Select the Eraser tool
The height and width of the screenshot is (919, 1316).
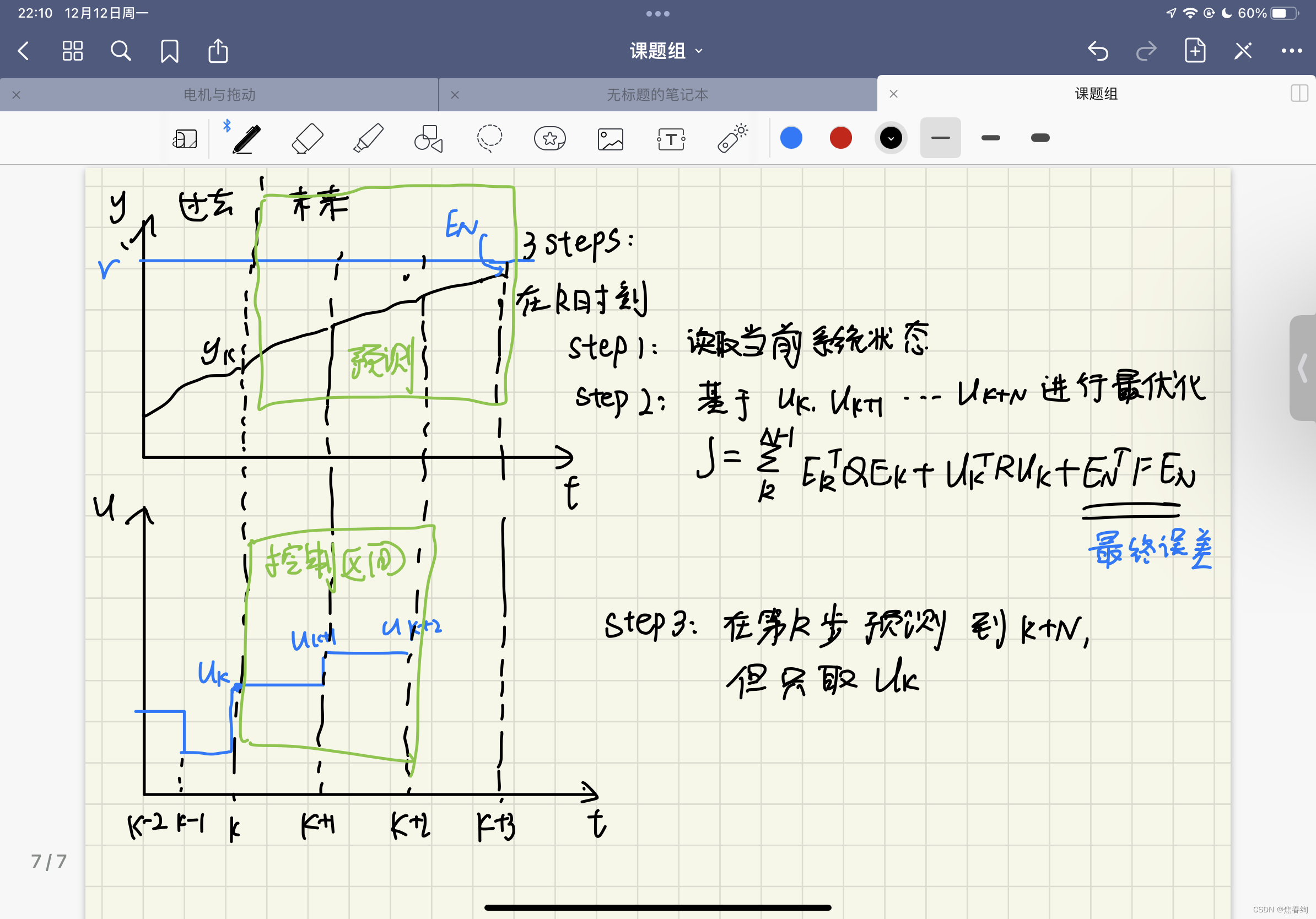[x=308, y=139]
